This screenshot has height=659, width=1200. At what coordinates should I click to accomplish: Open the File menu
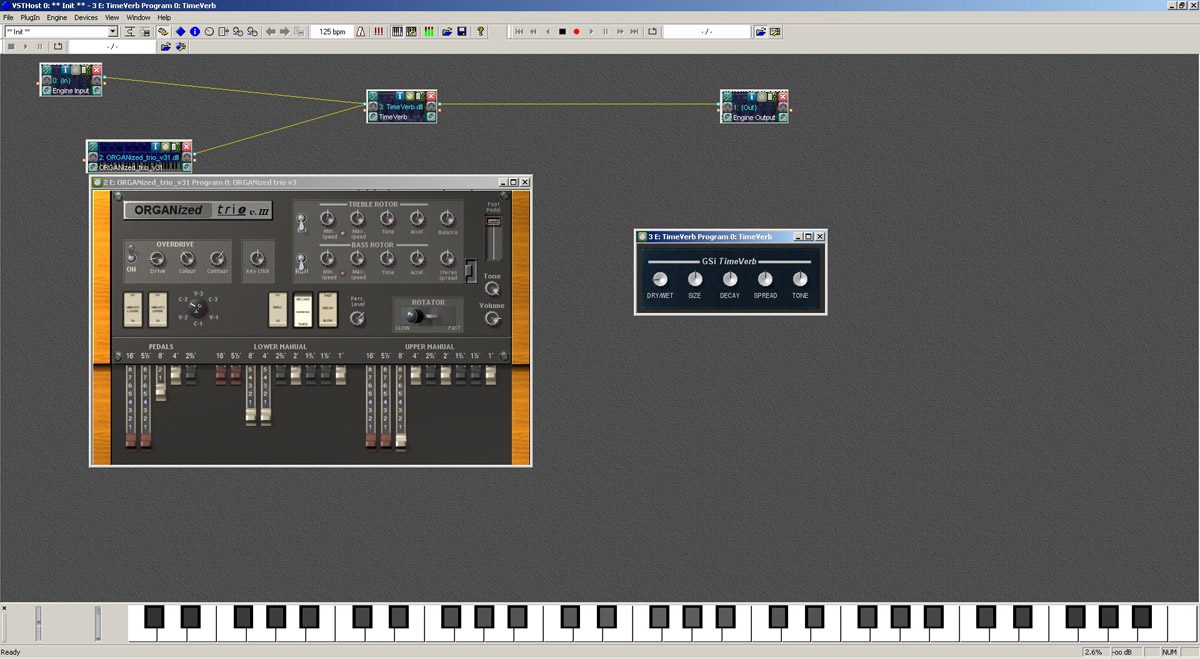[8, 17]
